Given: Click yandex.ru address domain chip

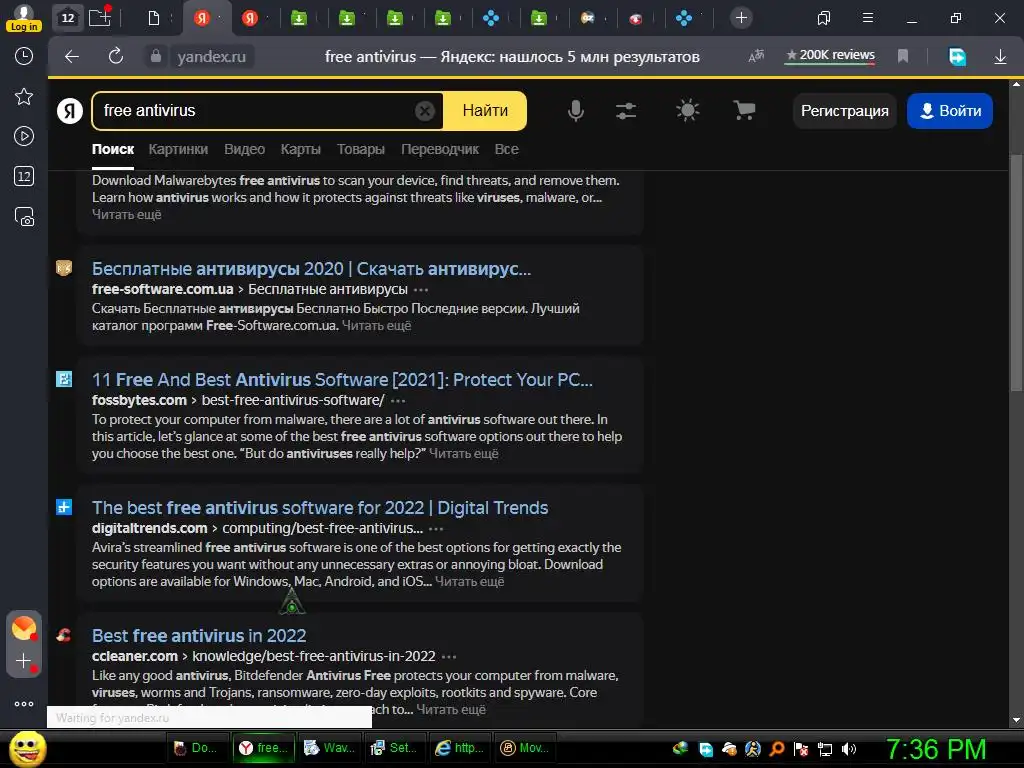Looking at the screenshot, I should tap(212, 57).
